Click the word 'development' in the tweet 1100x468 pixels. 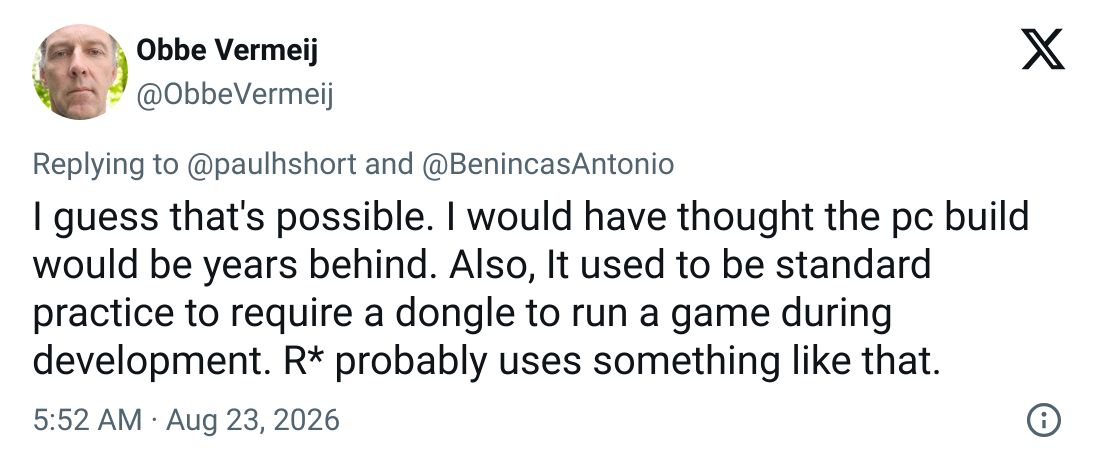[x=154, y=362]
